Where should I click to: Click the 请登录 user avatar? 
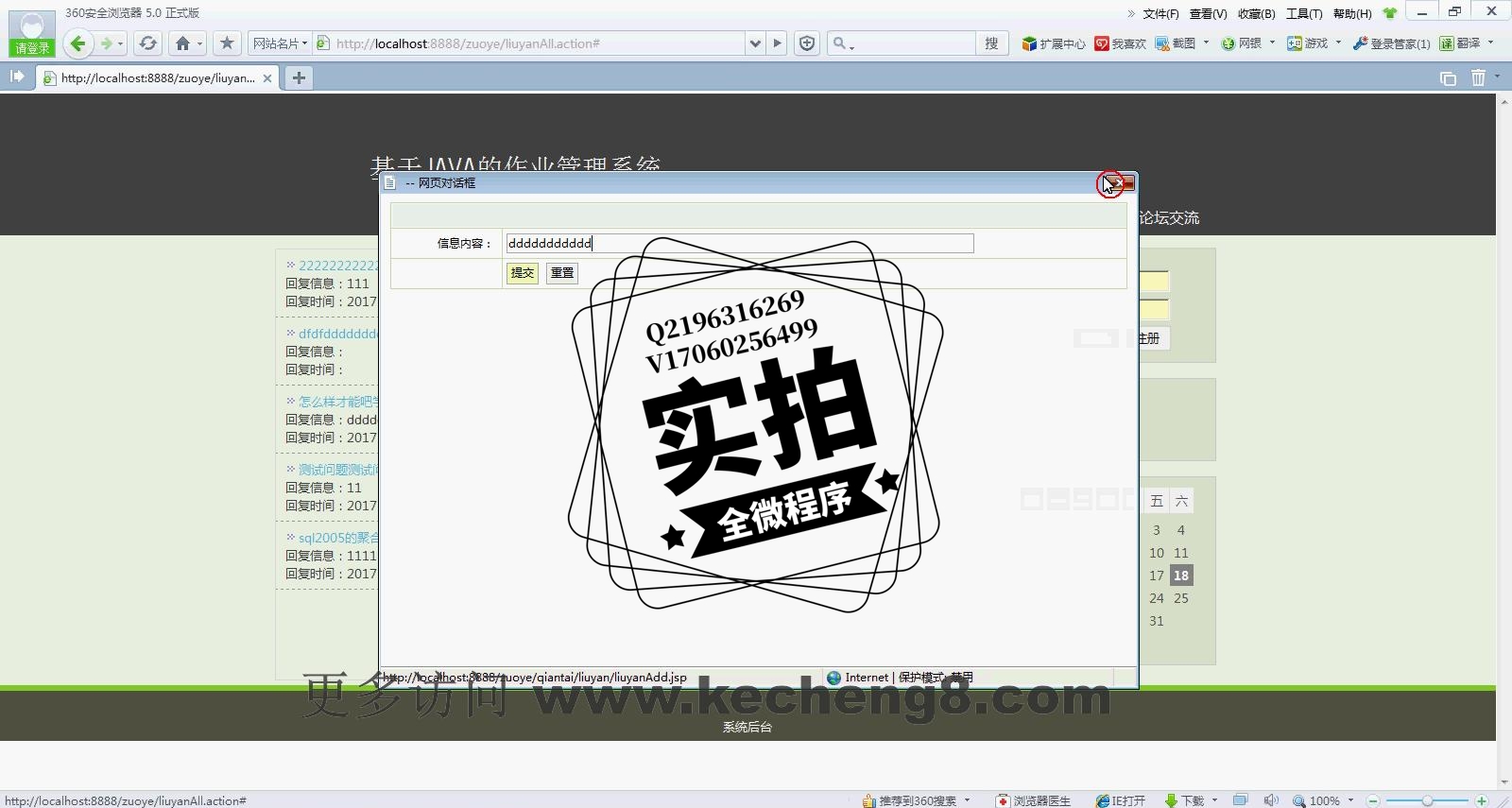[32, 33]
